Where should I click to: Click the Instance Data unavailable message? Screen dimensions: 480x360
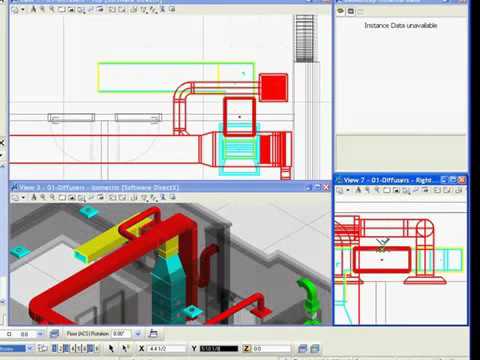click(400, 25)
